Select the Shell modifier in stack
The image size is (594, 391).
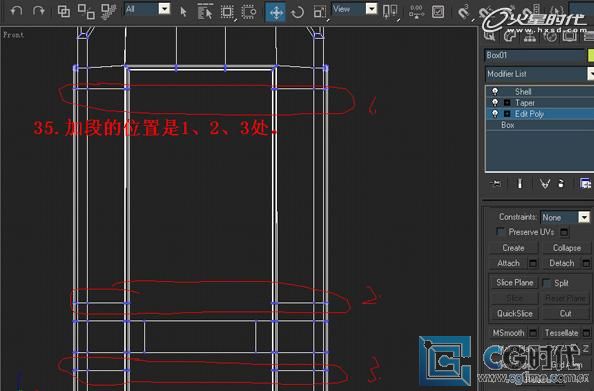click(x=523, y=91)
